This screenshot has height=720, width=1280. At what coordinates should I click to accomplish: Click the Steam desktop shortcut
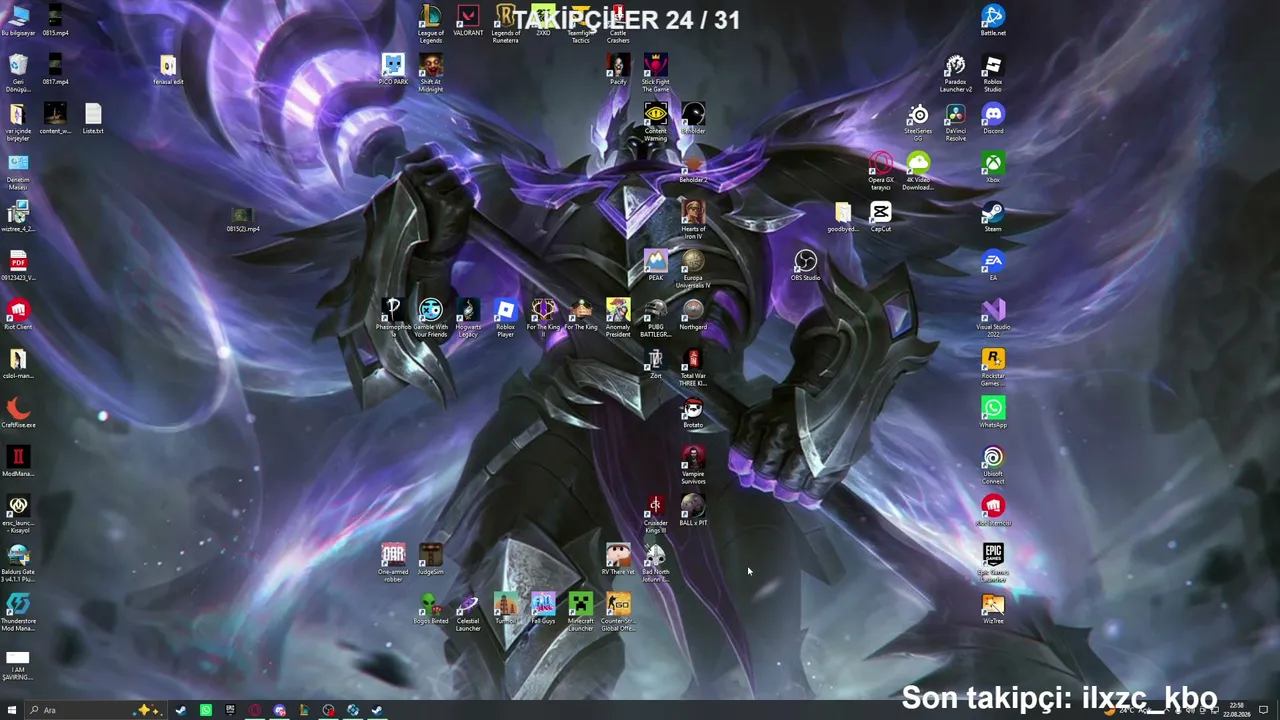993,217
